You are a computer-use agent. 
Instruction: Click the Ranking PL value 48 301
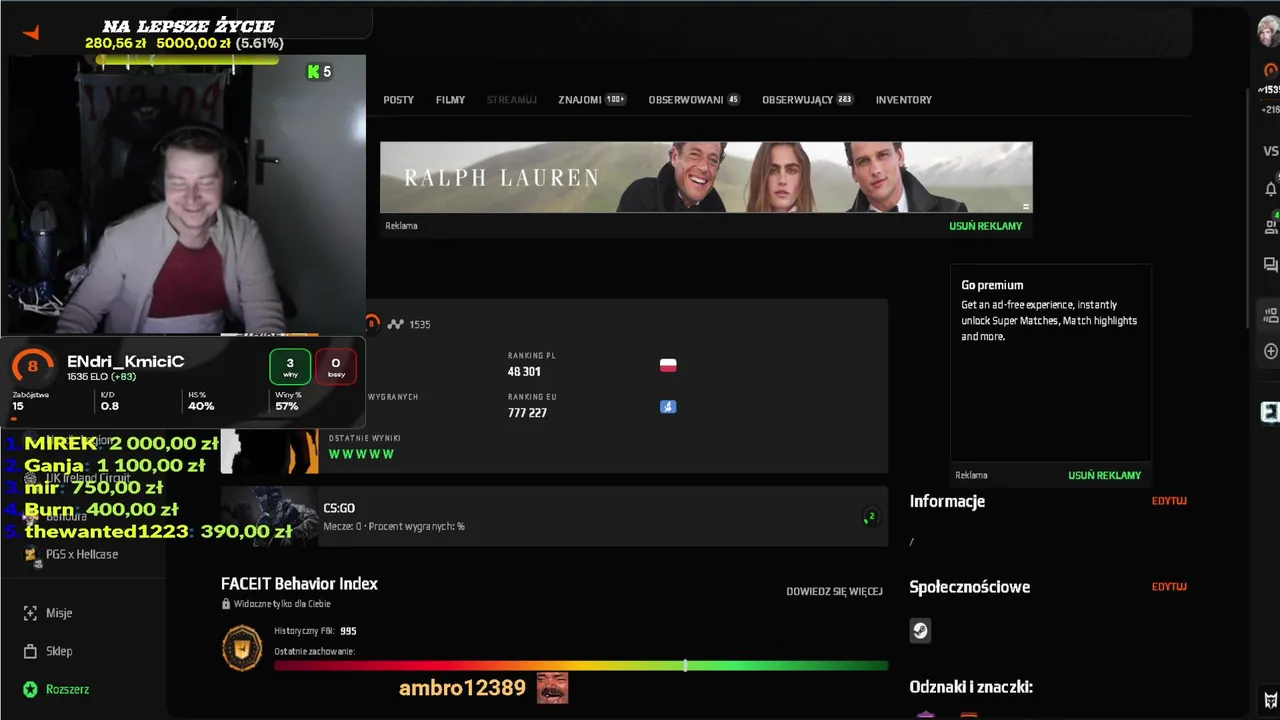(x=524, y=371)
